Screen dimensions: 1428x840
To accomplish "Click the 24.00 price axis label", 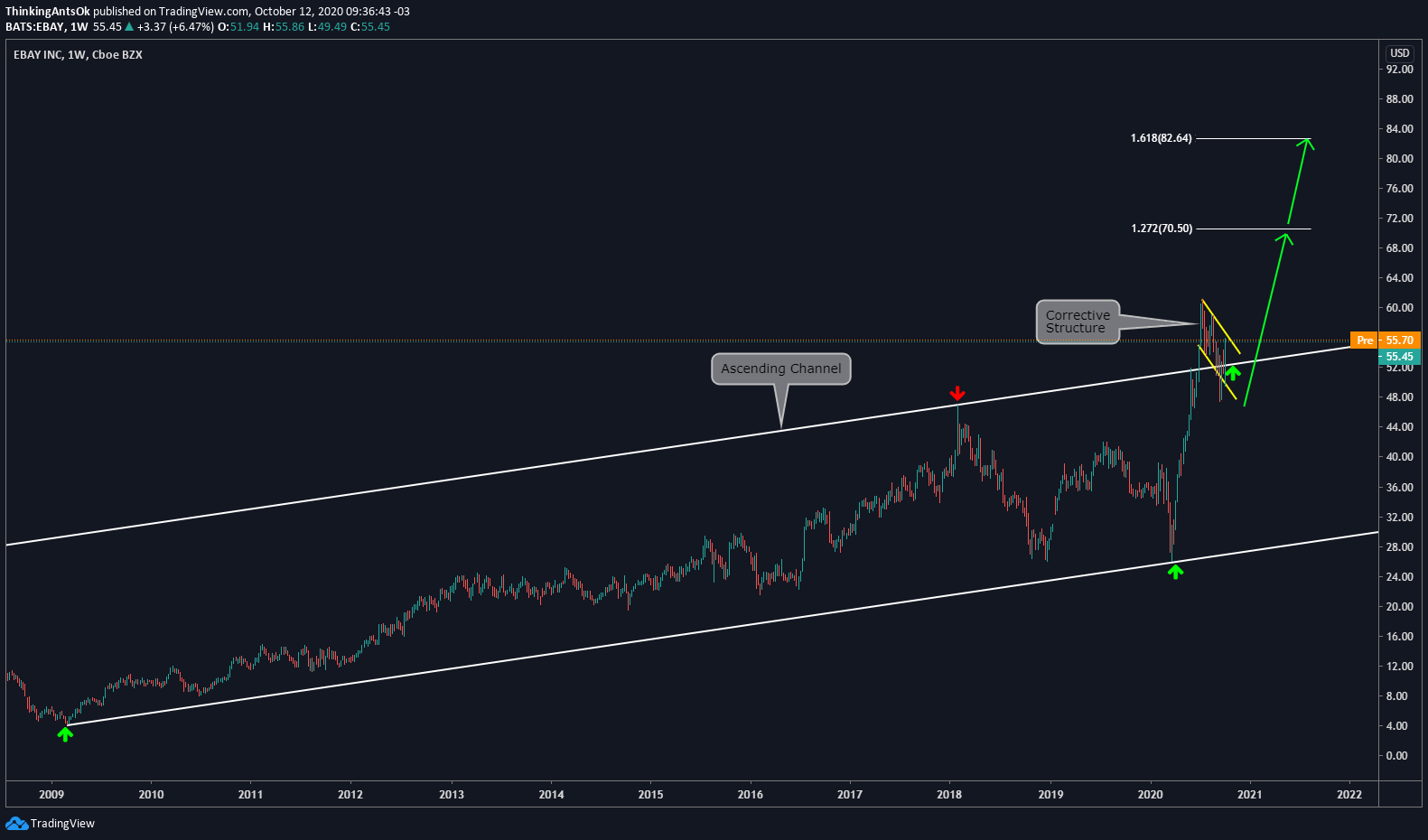I will point(1399,577).
